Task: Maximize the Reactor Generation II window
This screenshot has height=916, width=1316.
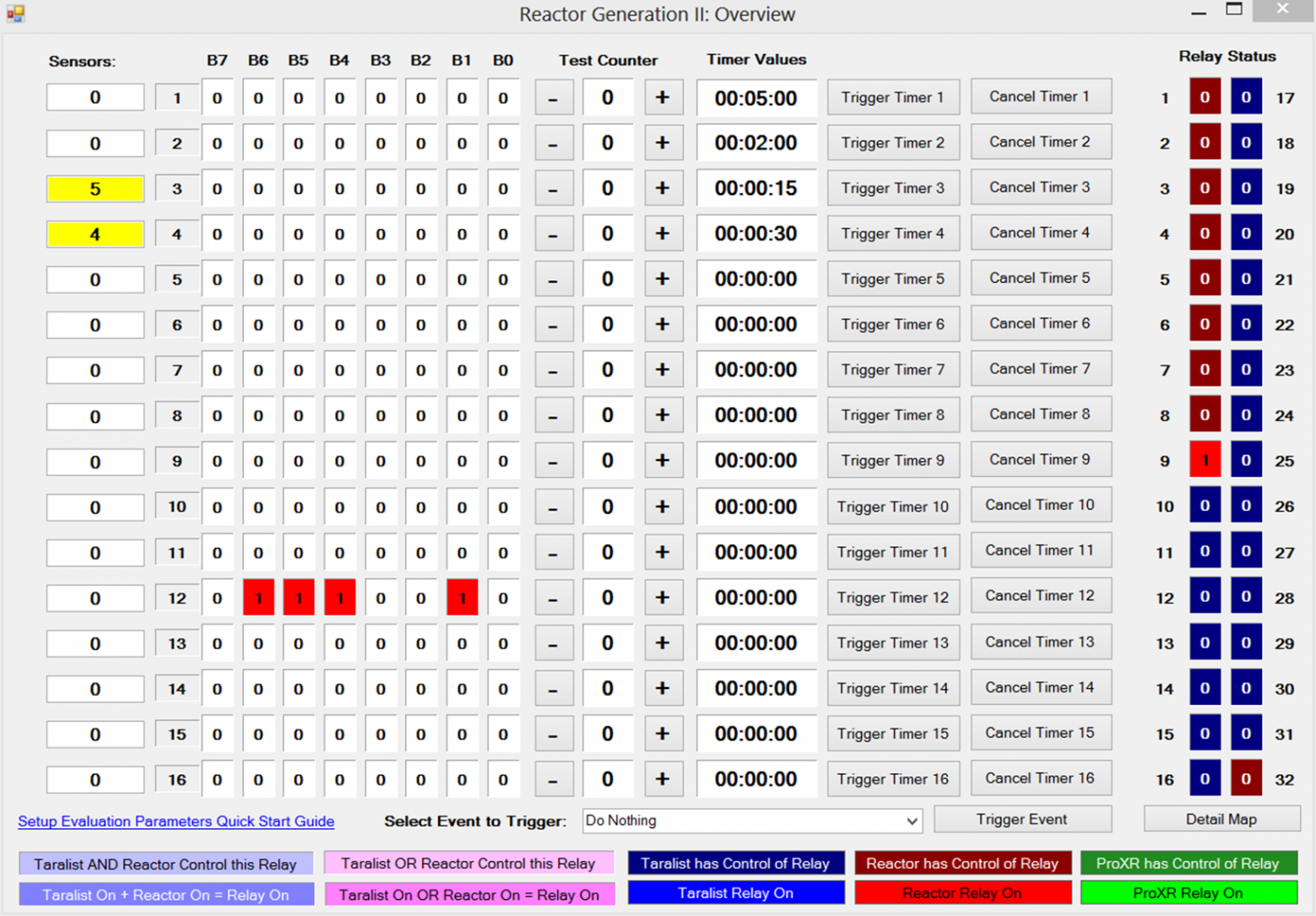Action: point(1234,10)
